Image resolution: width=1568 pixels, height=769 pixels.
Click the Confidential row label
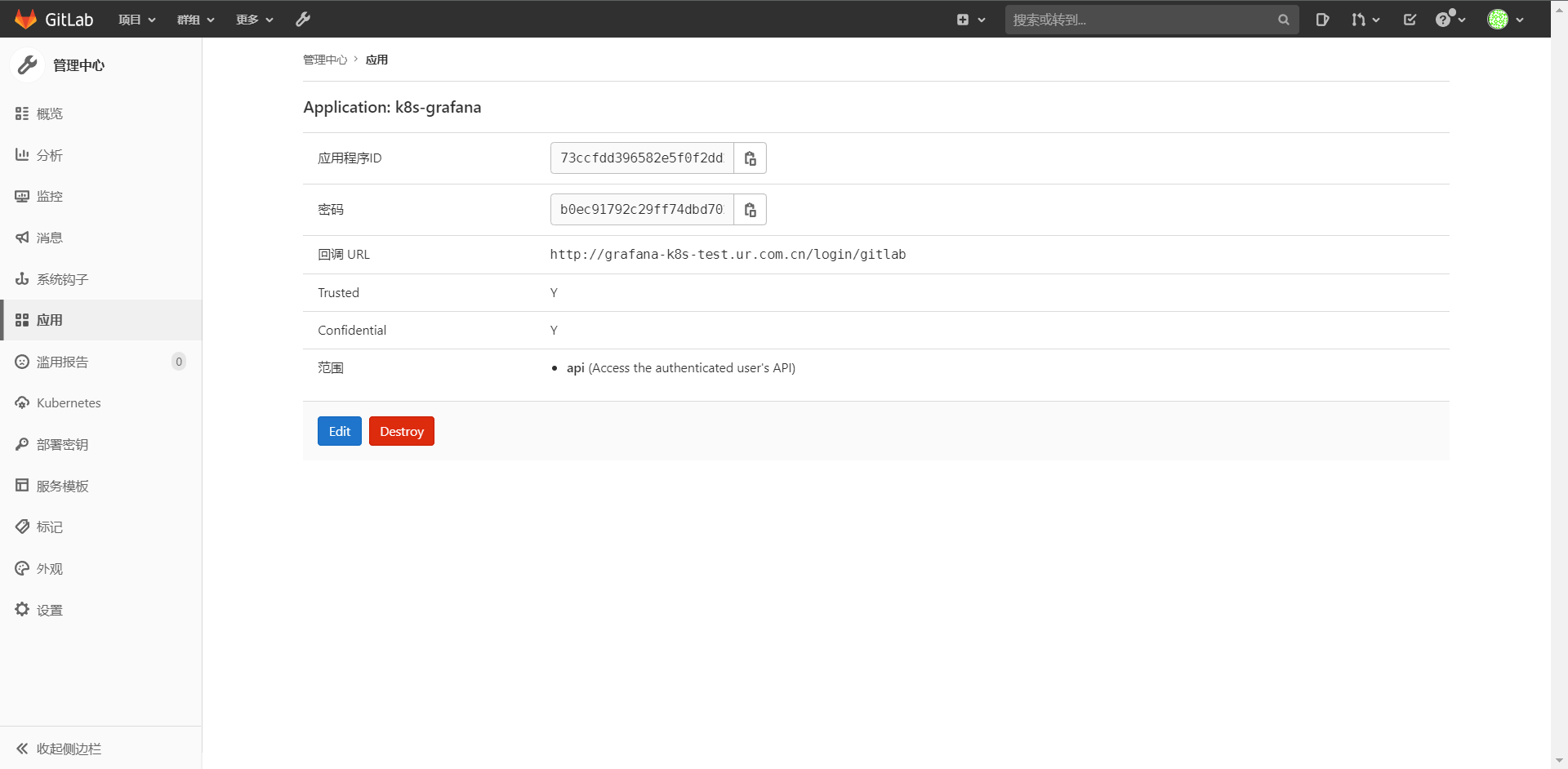click(352, 330)
